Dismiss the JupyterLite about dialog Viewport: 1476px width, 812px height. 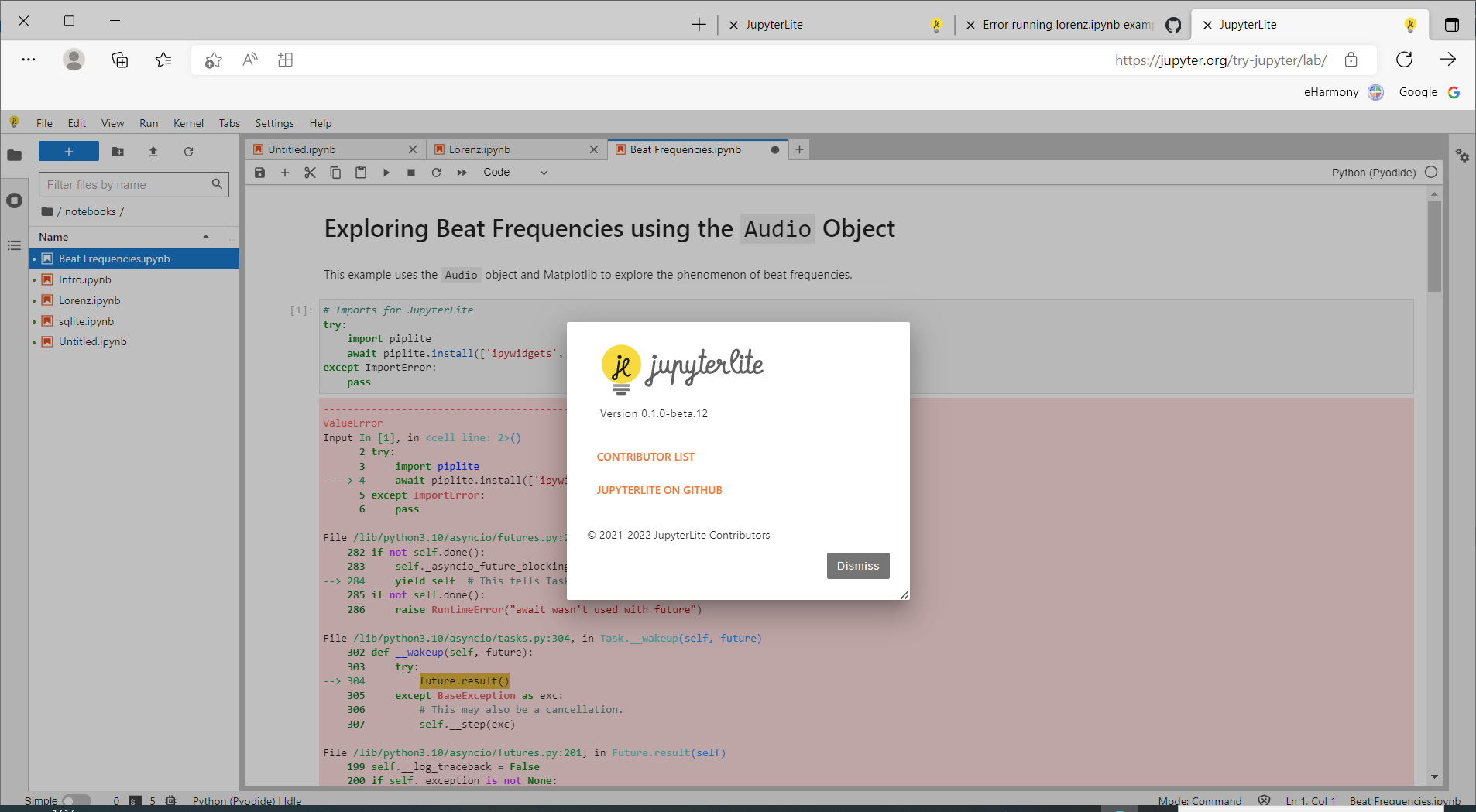tap(856, 565)
